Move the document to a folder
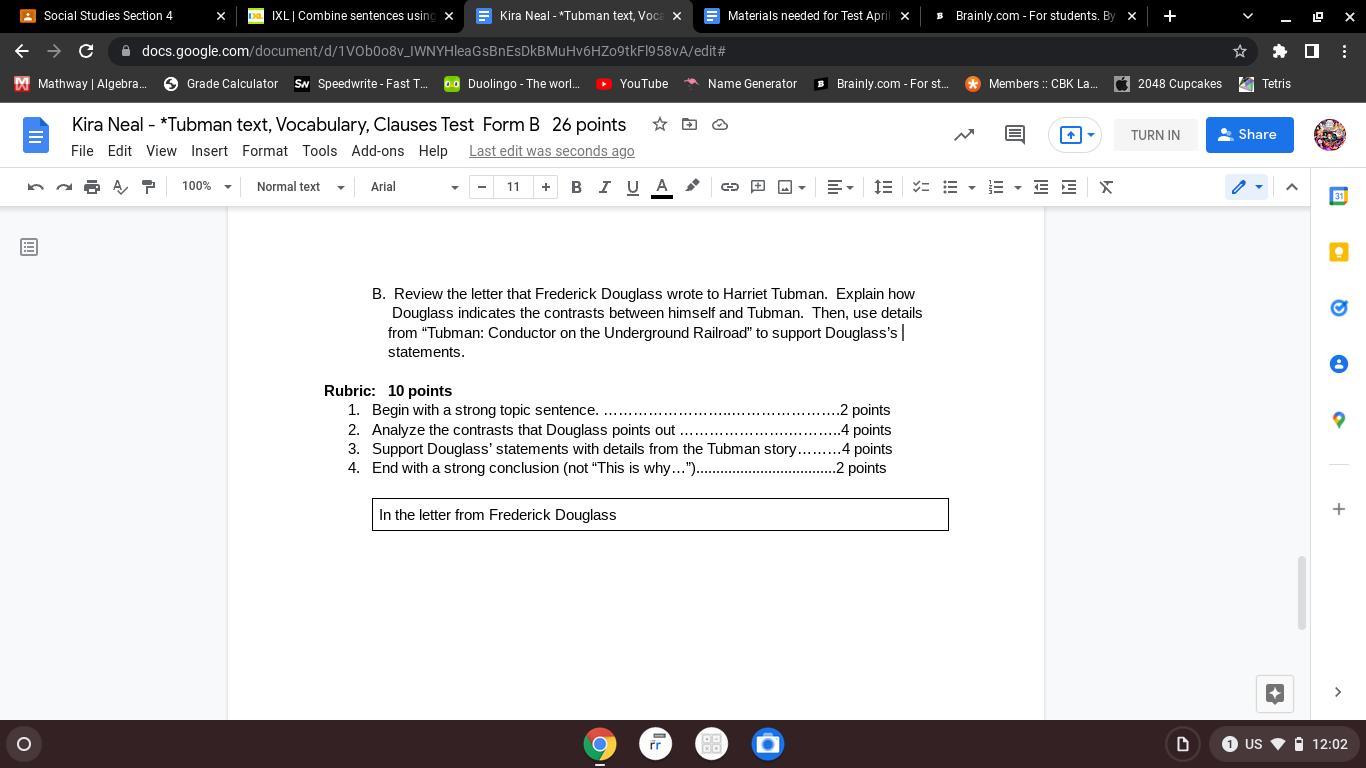Viewport: 1366px width, 768px height. [690, 124]
